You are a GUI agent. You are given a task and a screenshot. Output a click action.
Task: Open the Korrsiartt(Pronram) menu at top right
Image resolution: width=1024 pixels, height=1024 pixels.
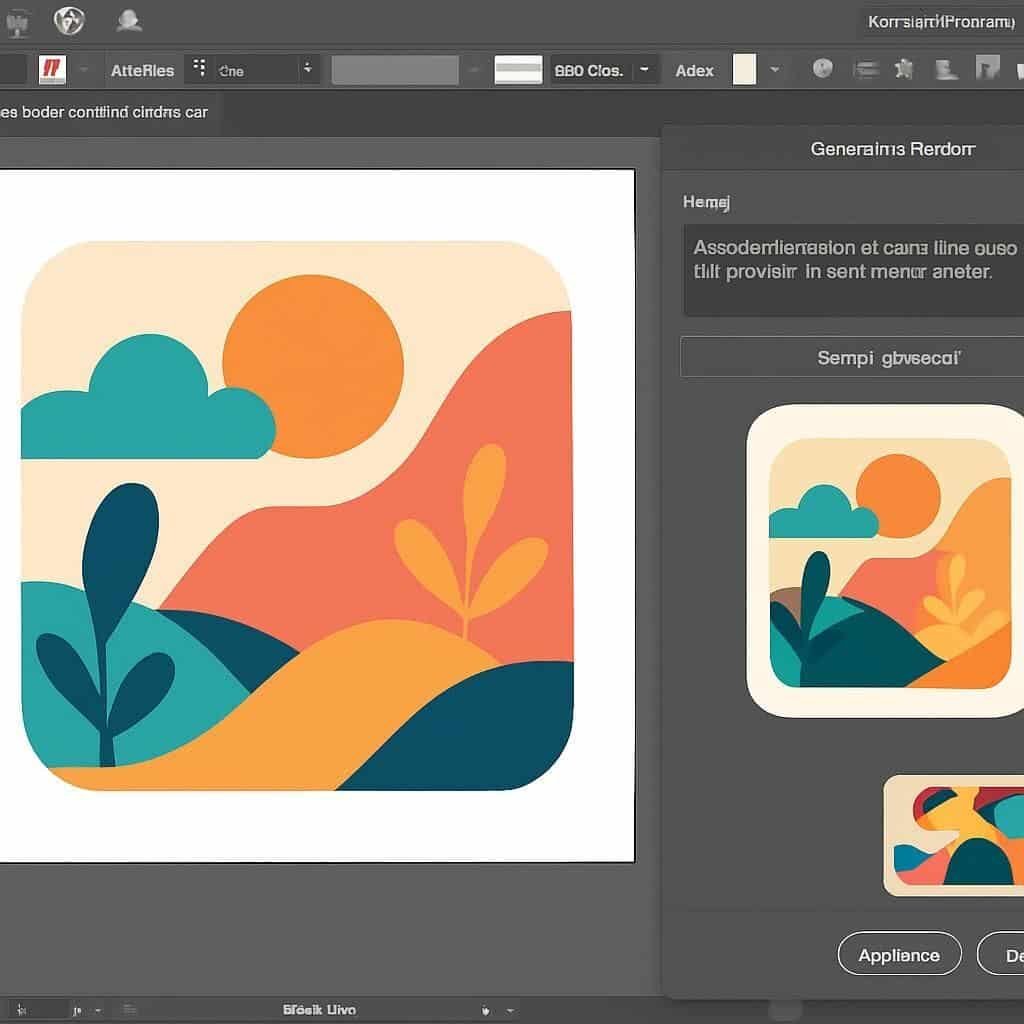pos(941,21)
